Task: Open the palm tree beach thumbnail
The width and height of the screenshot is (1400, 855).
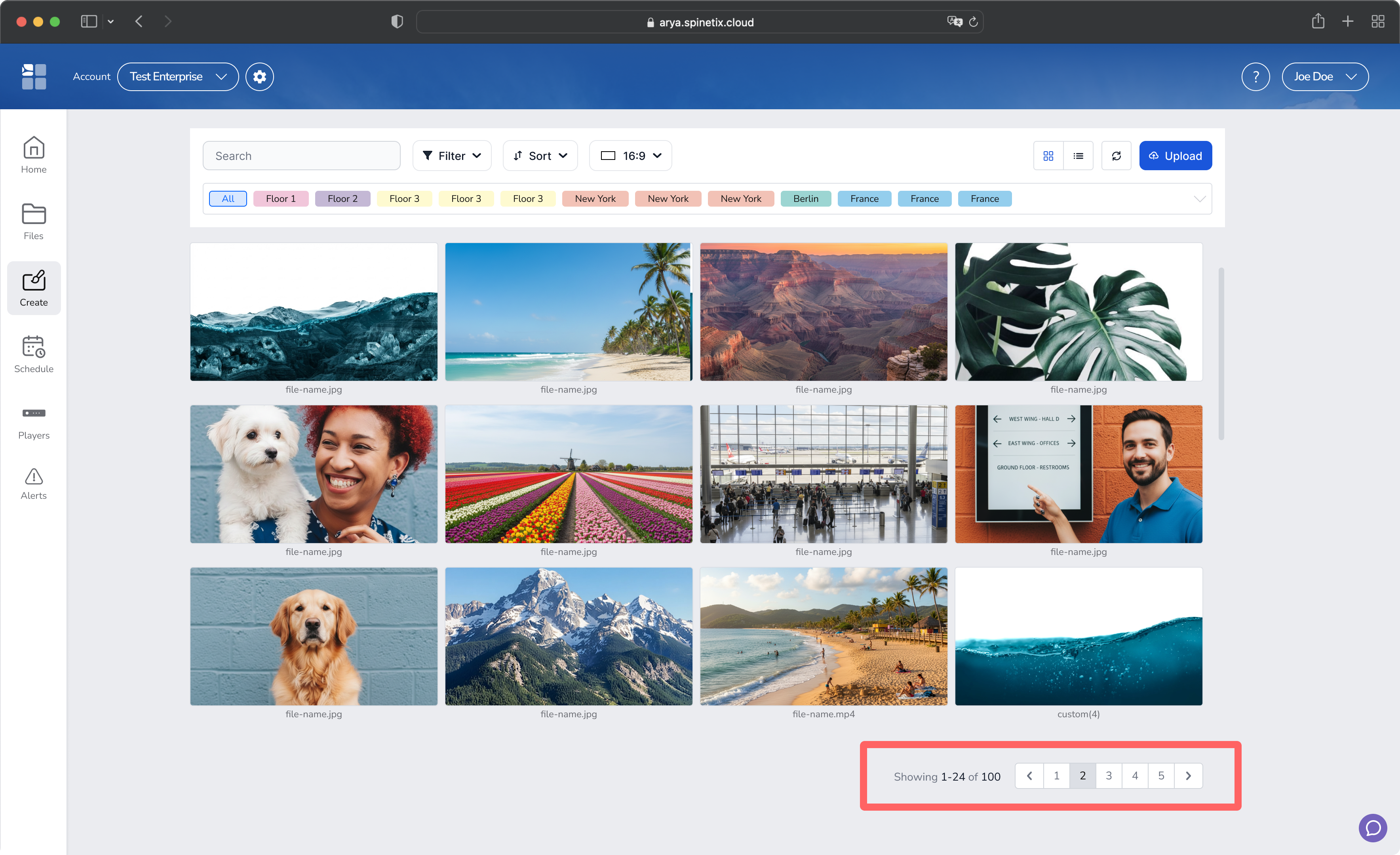Action: coord(569,312)
